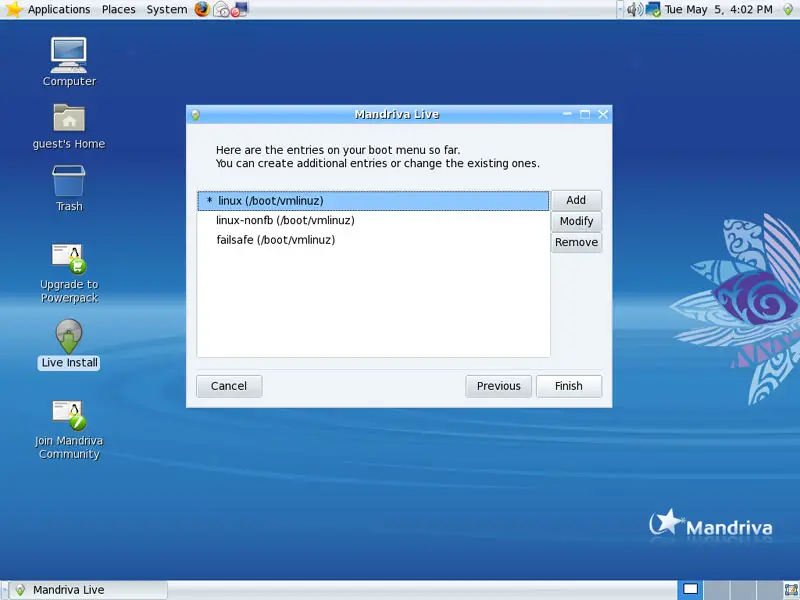Click the Add button
This screenshot has height=600, width=800.
pyautogui.click(x=576, y=200)
